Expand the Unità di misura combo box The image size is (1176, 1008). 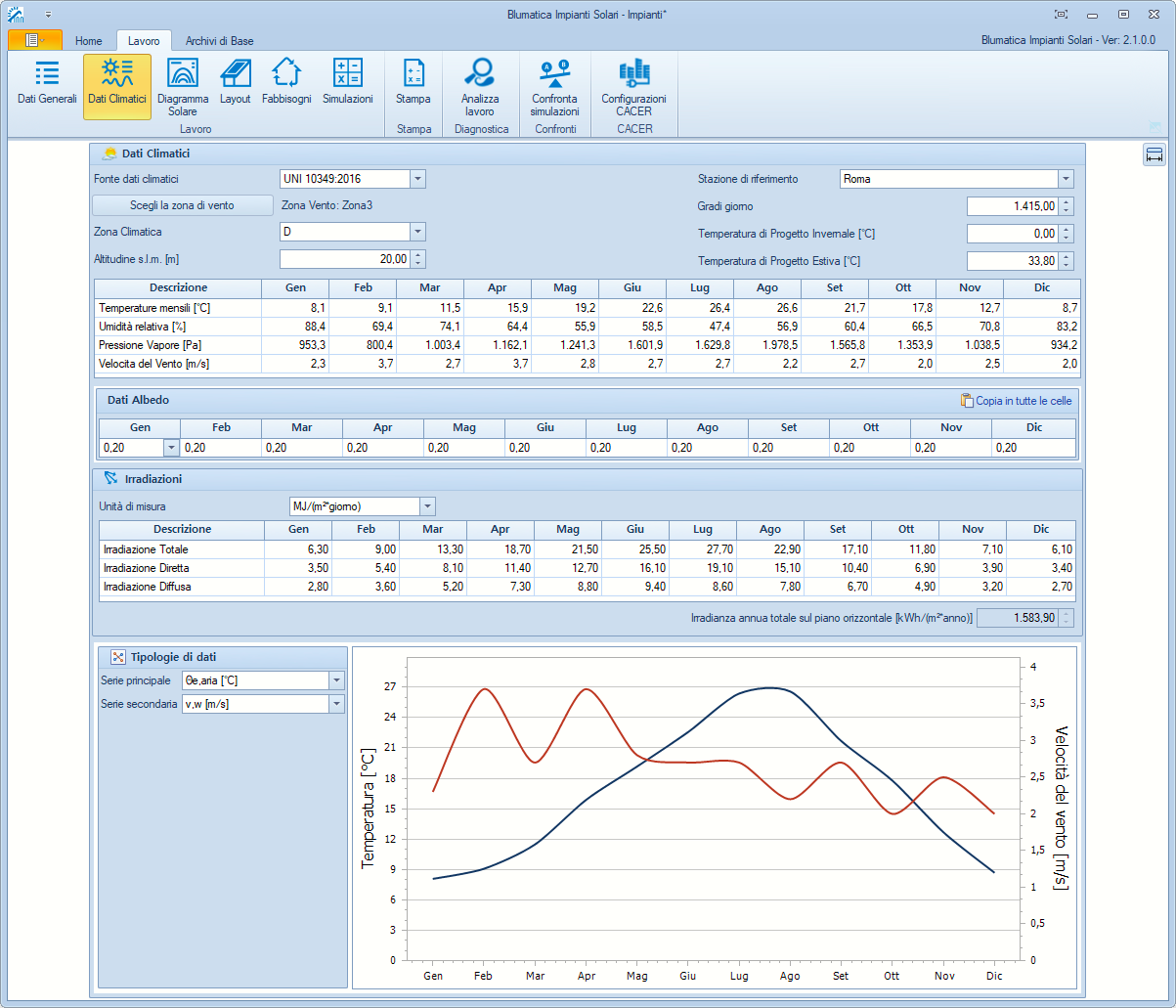(427, 506)
